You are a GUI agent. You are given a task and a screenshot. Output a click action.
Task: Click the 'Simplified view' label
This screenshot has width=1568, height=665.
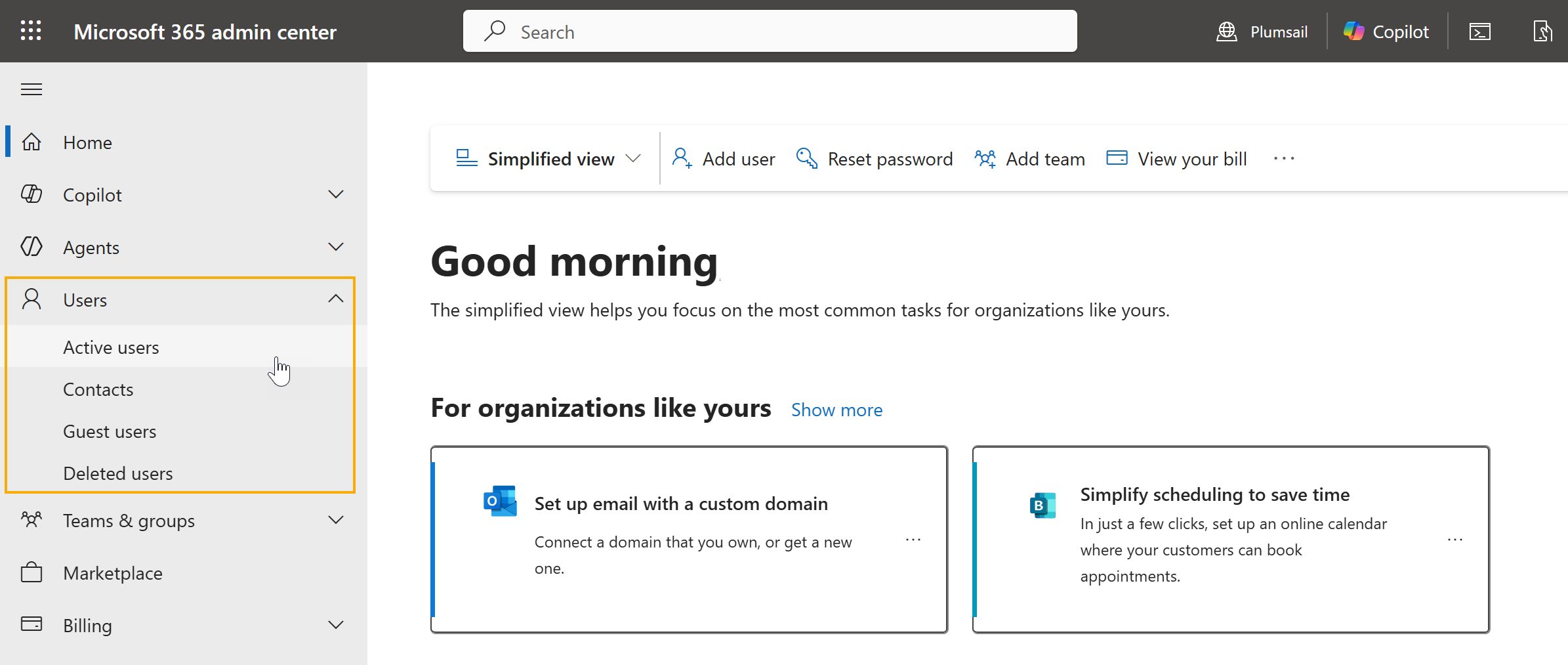[x=551, y=158]
